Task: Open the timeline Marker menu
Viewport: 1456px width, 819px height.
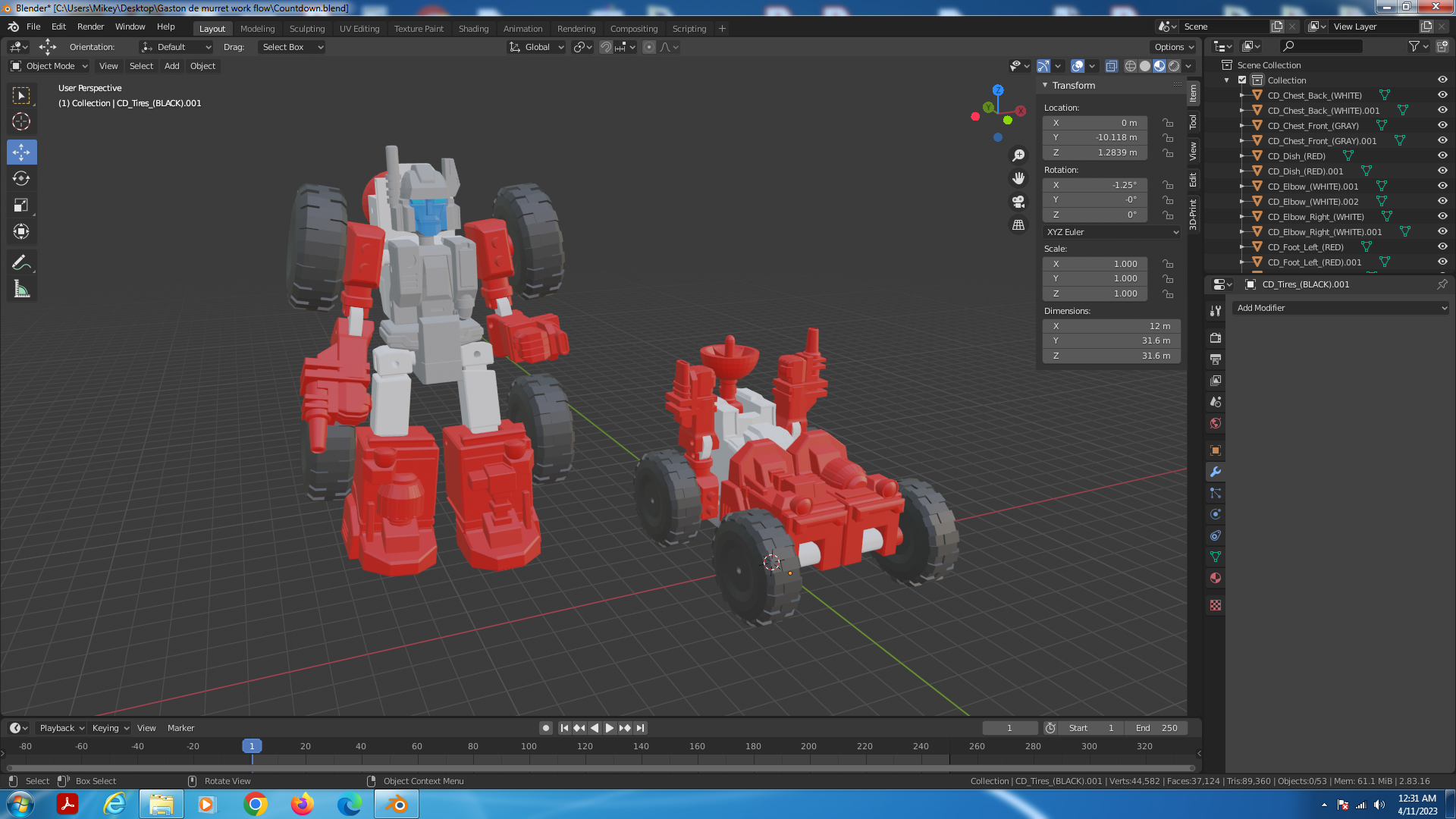Action: click(180, 728)
